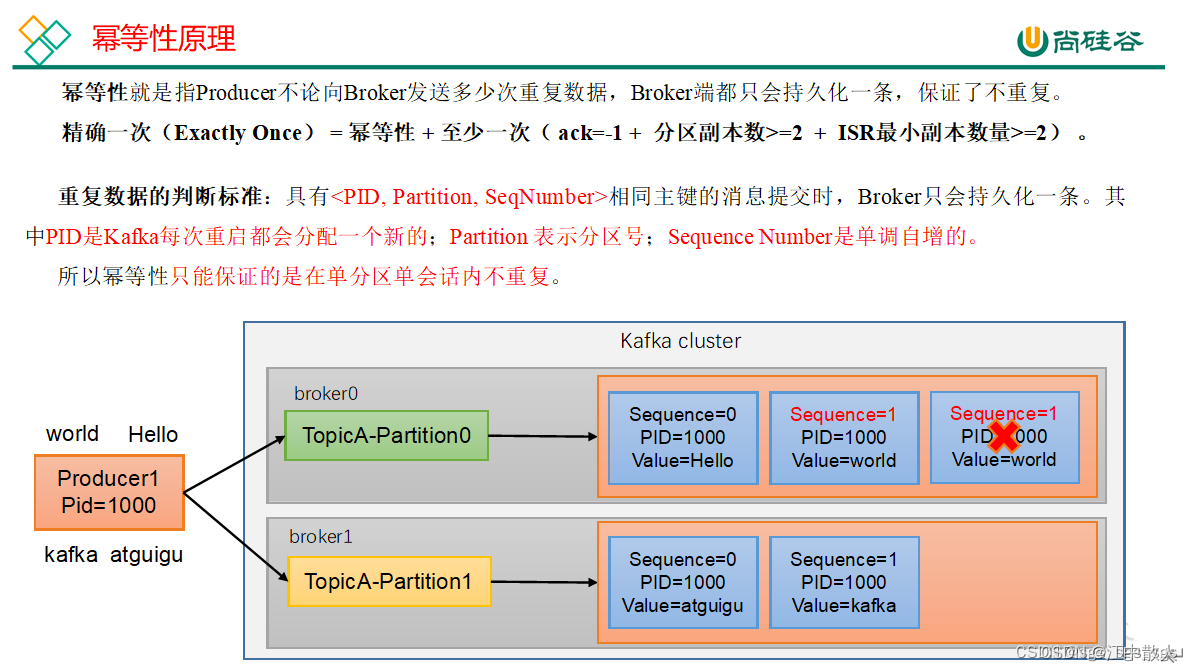Viewport: 1193px width, 671px height.
Task: Click the broker0 label
Action: click(326, 393)
